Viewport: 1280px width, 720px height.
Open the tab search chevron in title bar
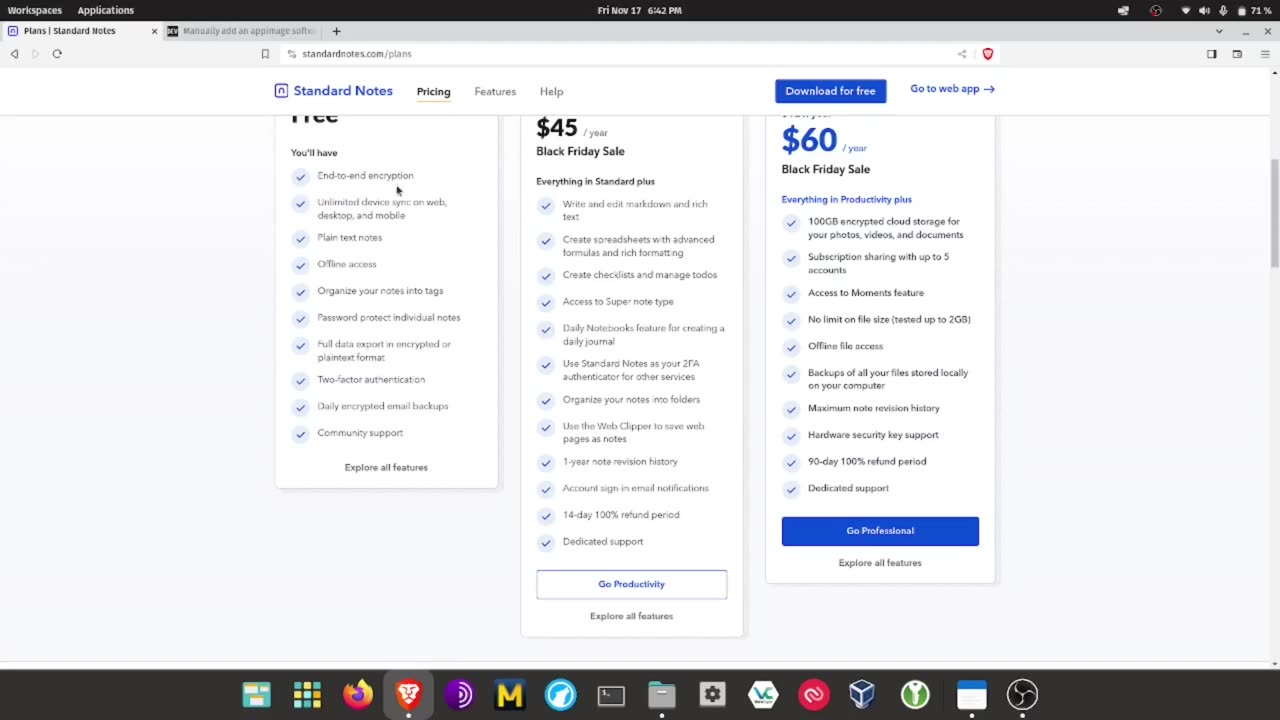pyautogui.click(x=1219, y=31)
